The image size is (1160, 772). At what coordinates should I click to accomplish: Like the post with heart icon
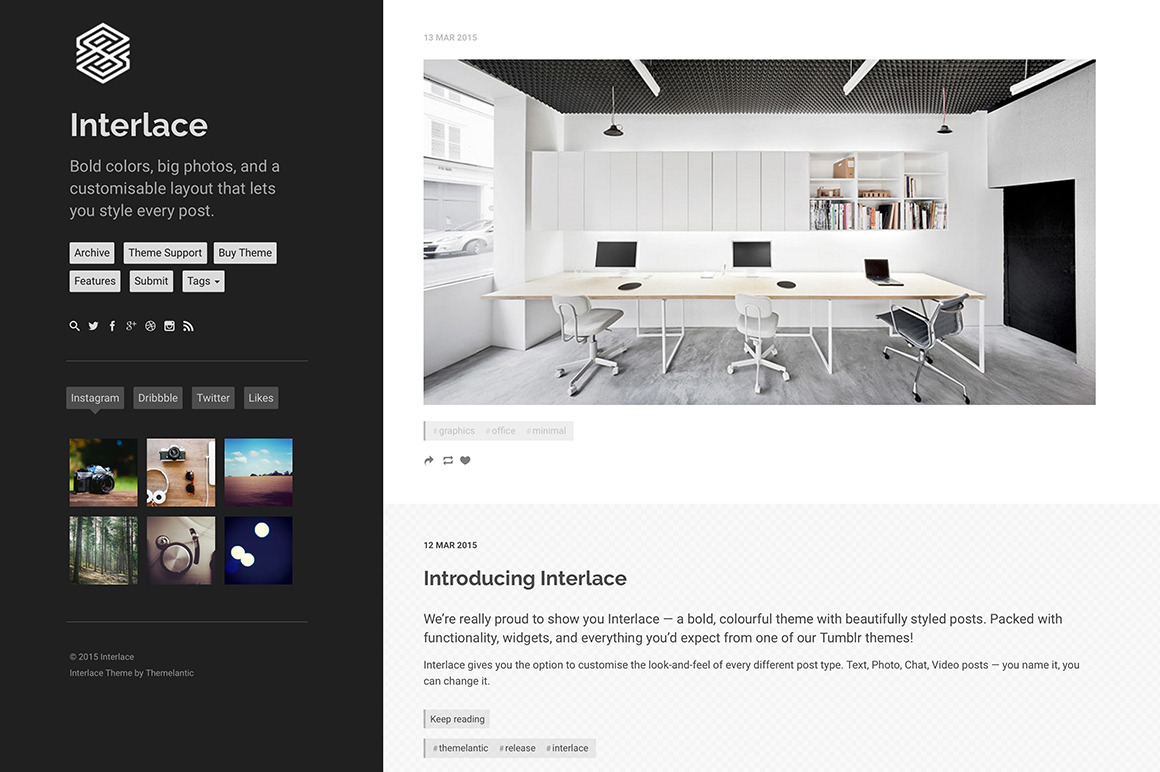coord(465,461)
